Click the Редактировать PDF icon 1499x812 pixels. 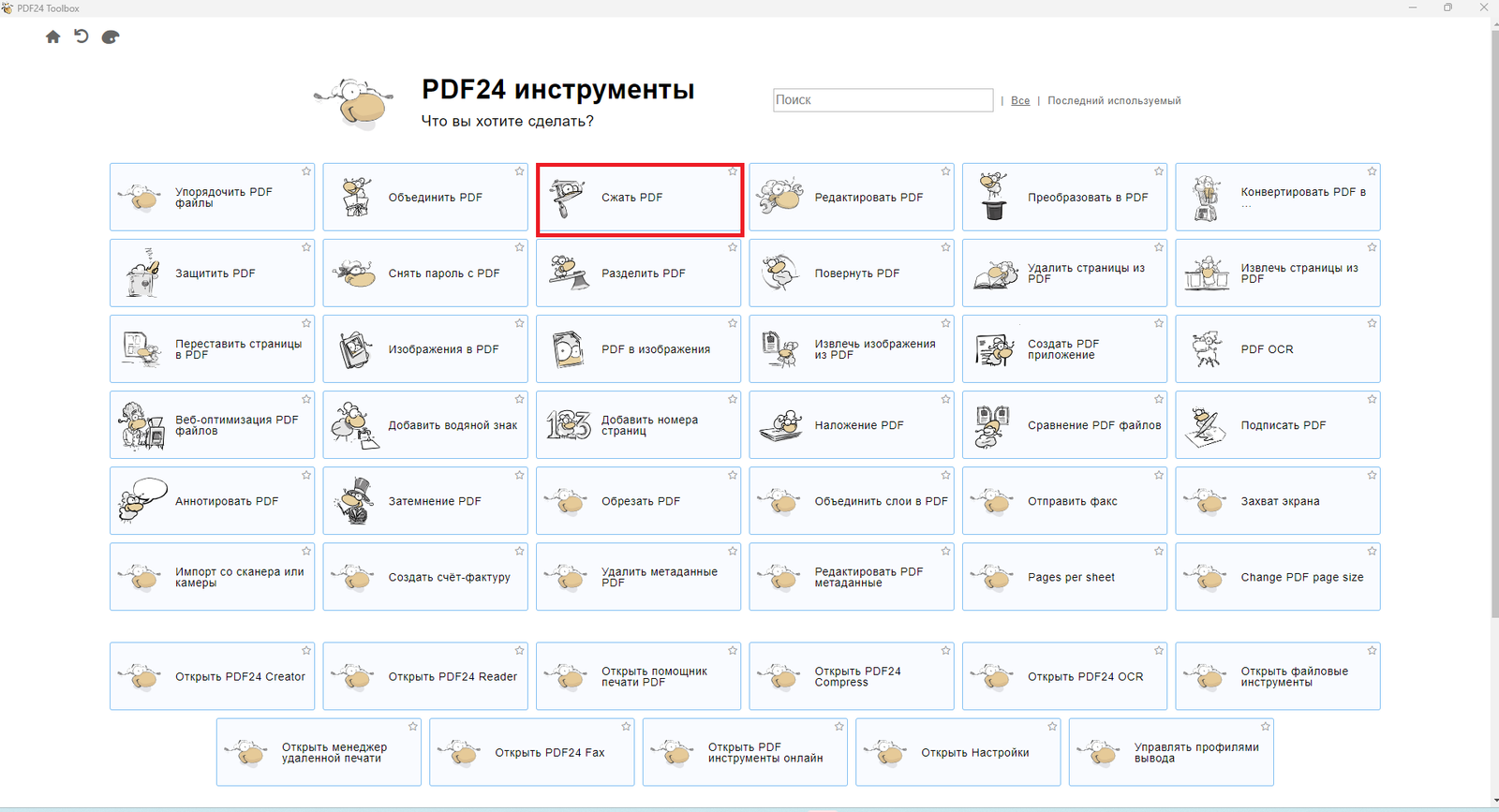point(780,196)
